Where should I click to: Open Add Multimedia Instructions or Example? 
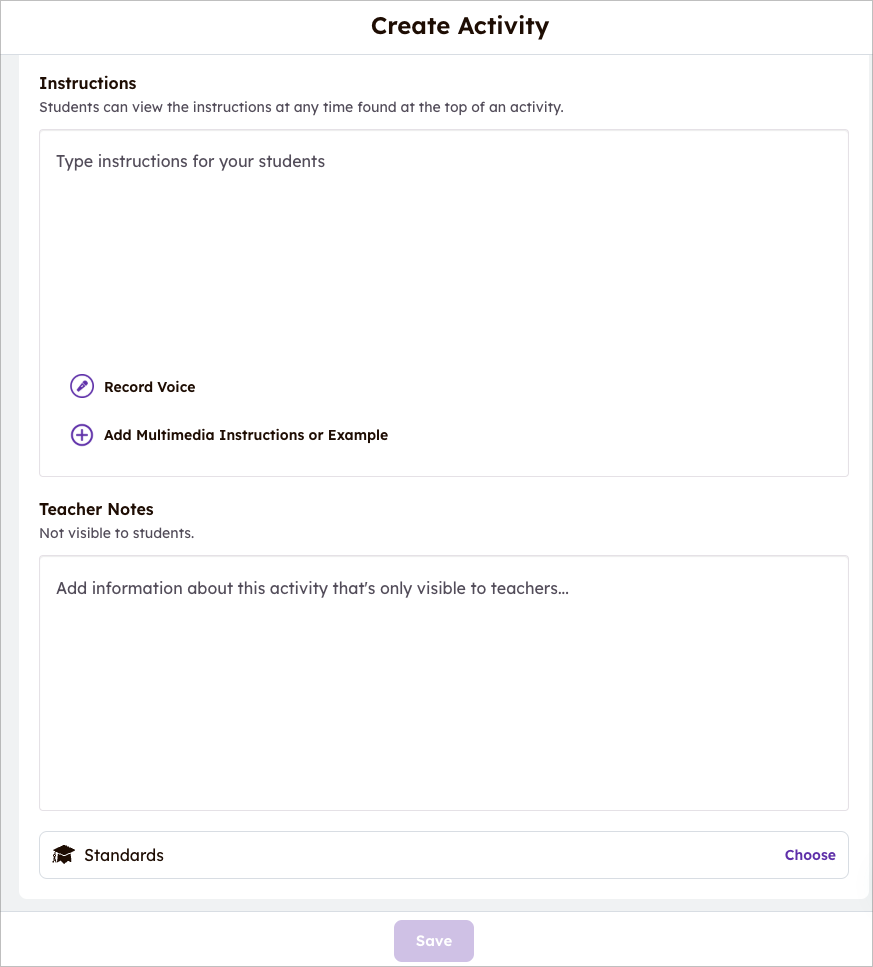pyautogui.click(x=246, y=435)
